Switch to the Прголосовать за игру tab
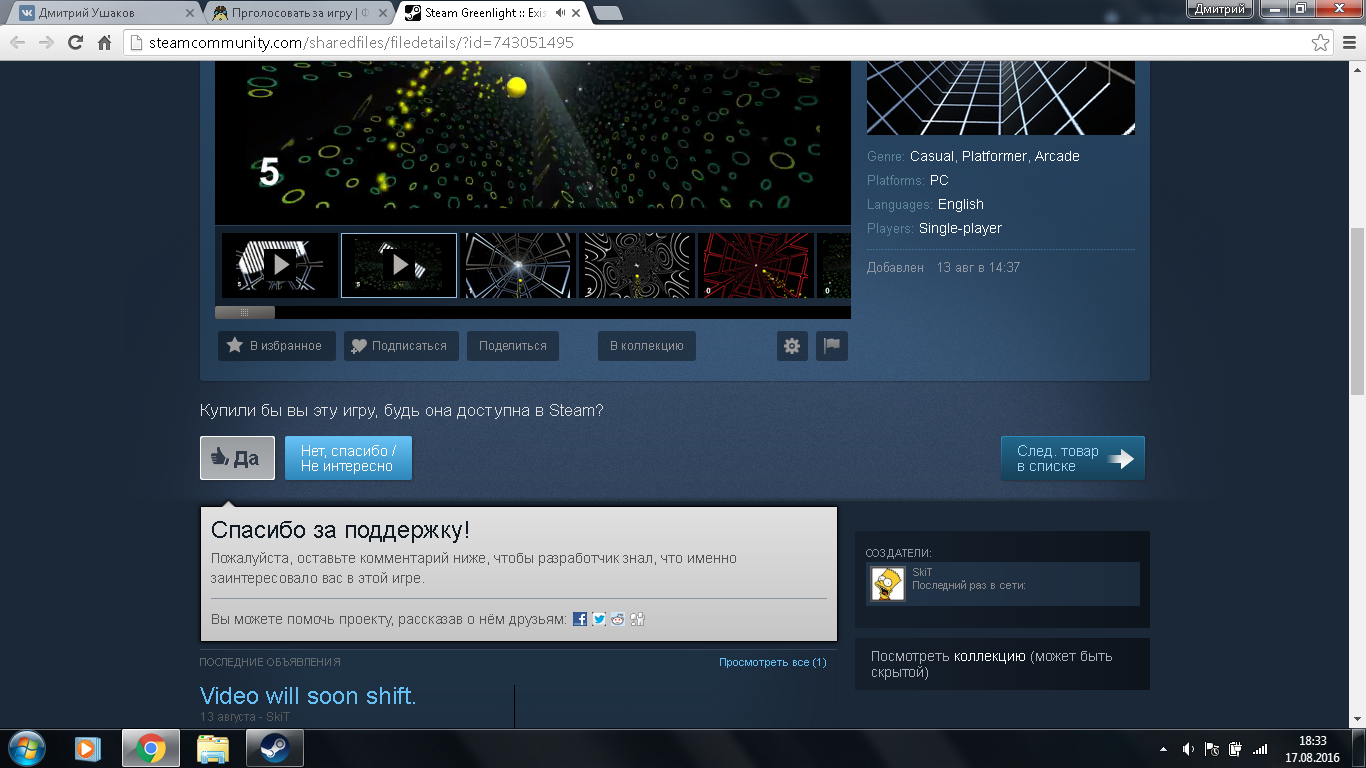The image size is (1366, 768). (300, 13)
